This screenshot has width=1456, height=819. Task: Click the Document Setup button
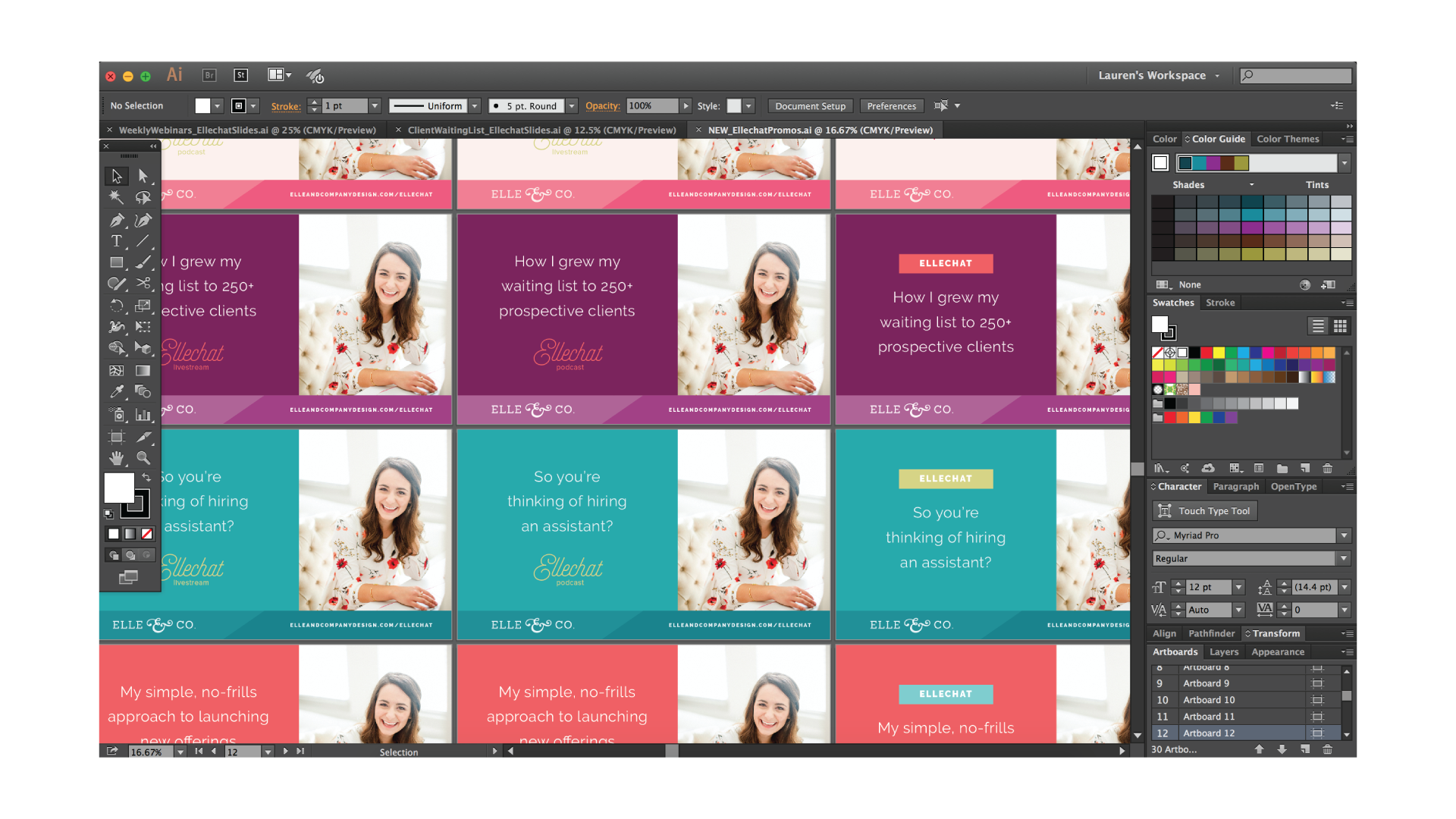(810, 106)
